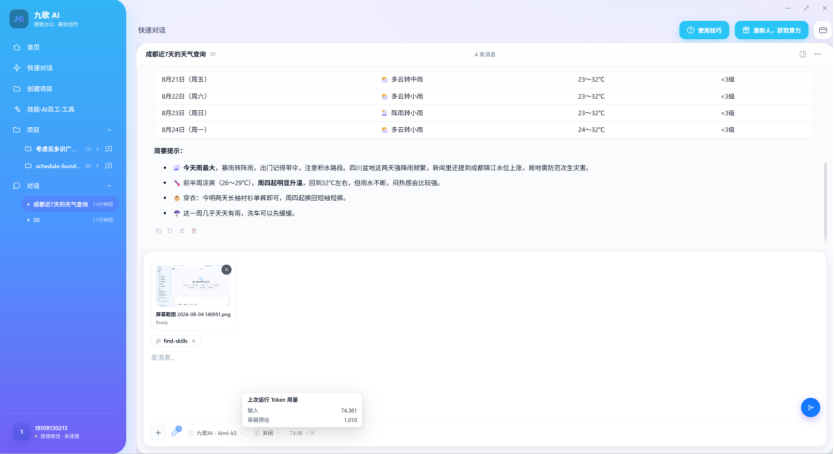This screenshot has width=834, height=454.
Task: Click 8月23日（周日） table row date
Action: [184, 113]
